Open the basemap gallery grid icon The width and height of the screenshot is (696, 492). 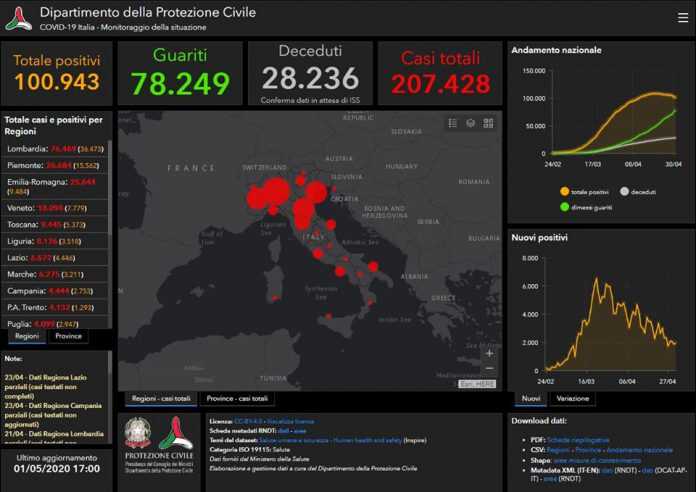(x=488, y=123)
